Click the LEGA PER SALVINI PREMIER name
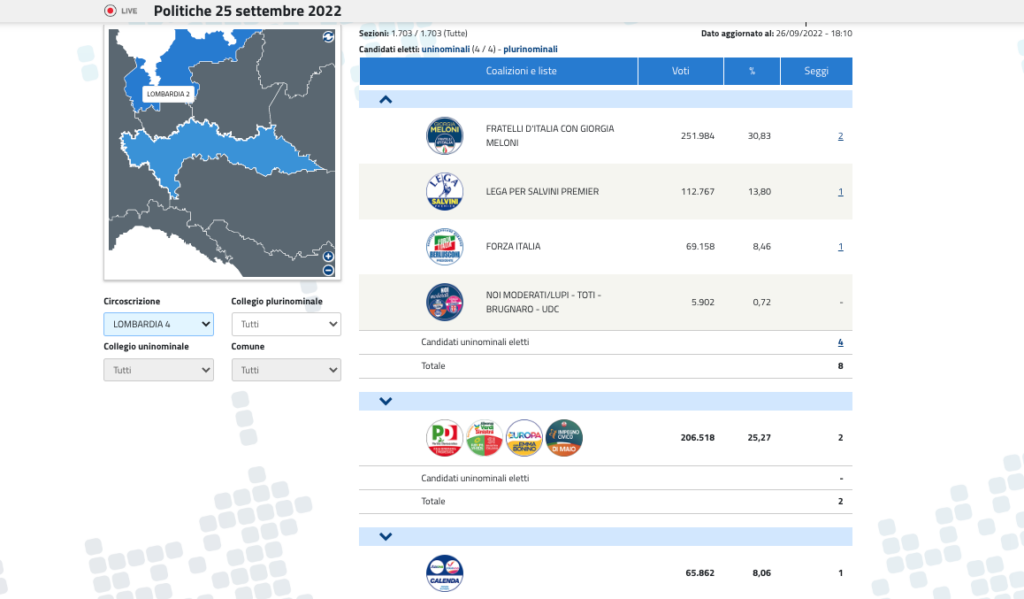The height and width of the screenshot is (599, 1024). 542,191
